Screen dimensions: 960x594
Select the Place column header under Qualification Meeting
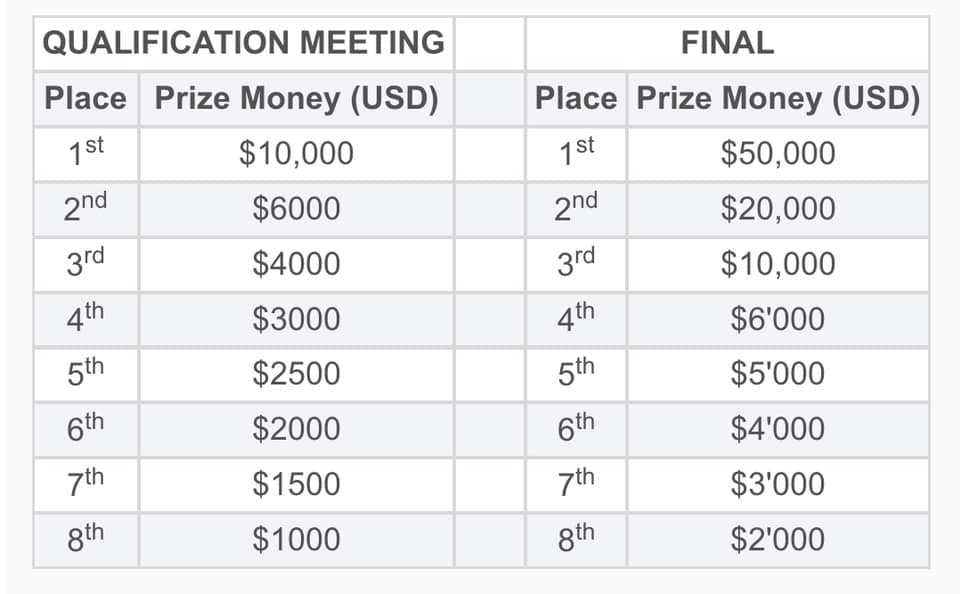pyautogui.click(x=86, y=99)
